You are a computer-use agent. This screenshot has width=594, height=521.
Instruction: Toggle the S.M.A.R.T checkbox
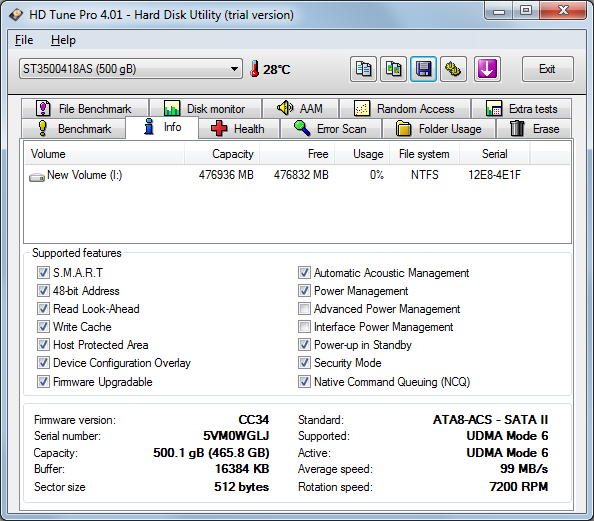point(43,272)
